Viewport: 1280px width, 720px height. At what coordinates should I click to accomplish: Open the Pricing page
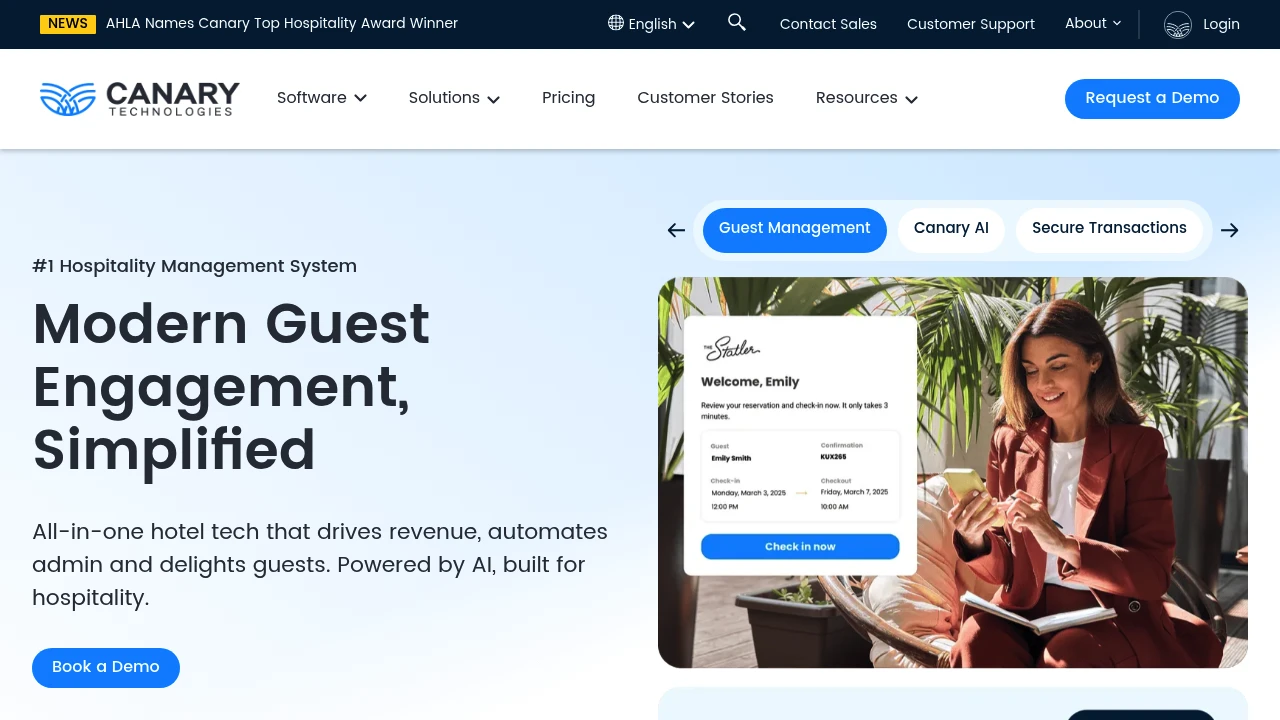pos(568,98)
